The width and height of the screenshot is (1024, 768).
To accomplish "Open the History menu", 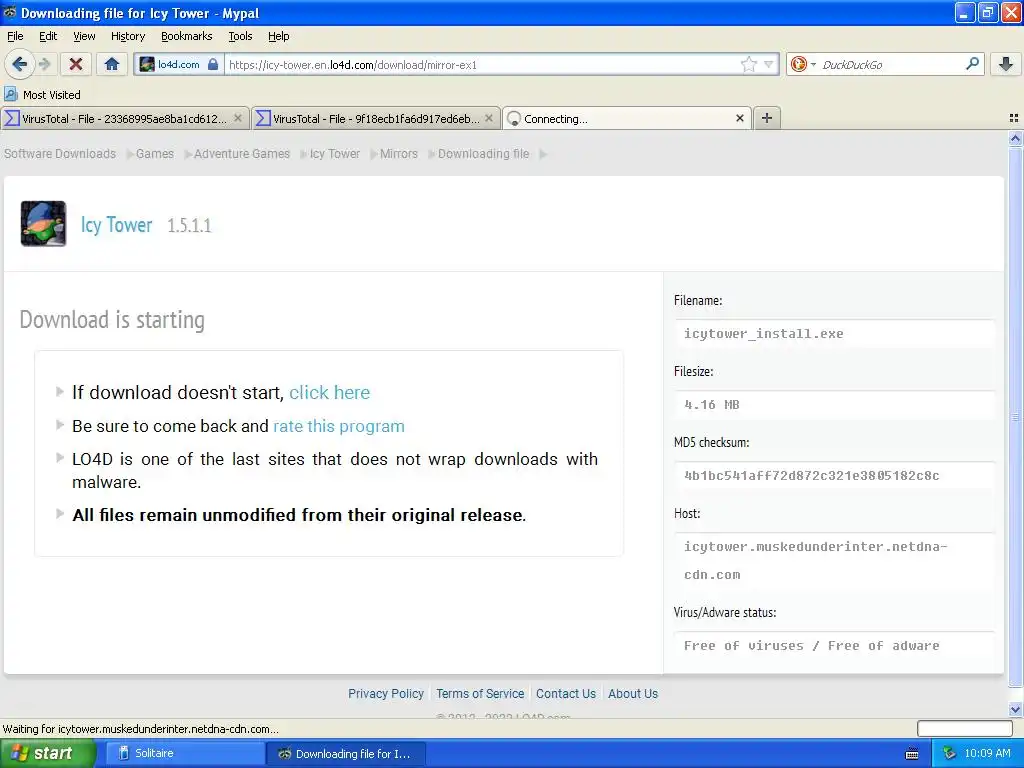I will [128, 36].
